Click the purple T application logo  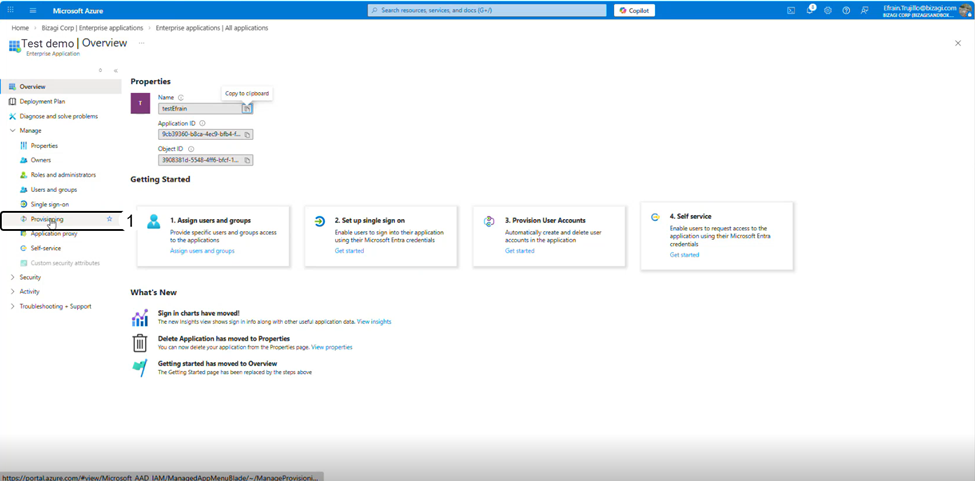[x=141, y=103]
